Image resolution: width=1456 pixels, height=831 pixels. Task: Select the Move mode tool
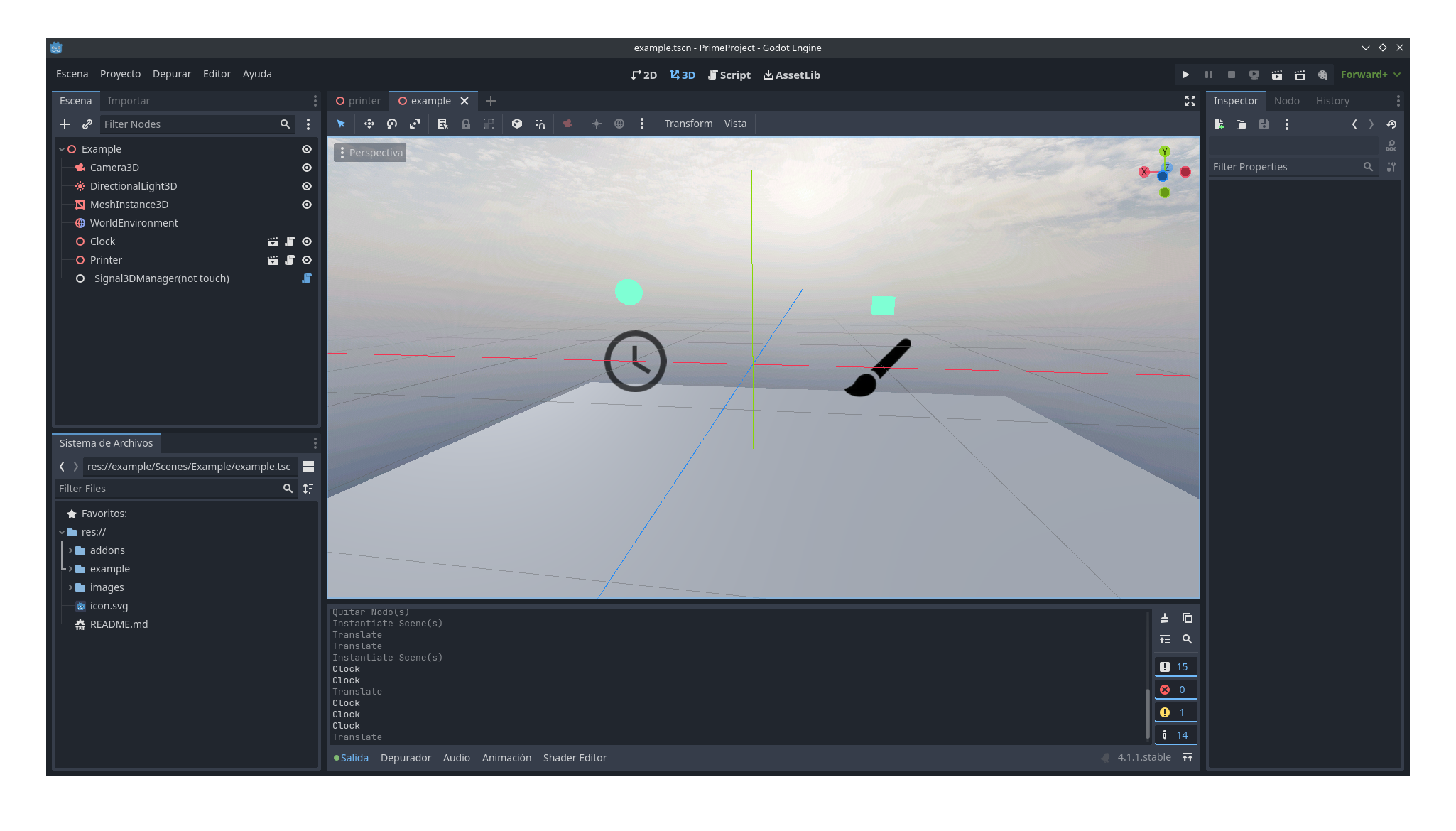click(369, 124)
